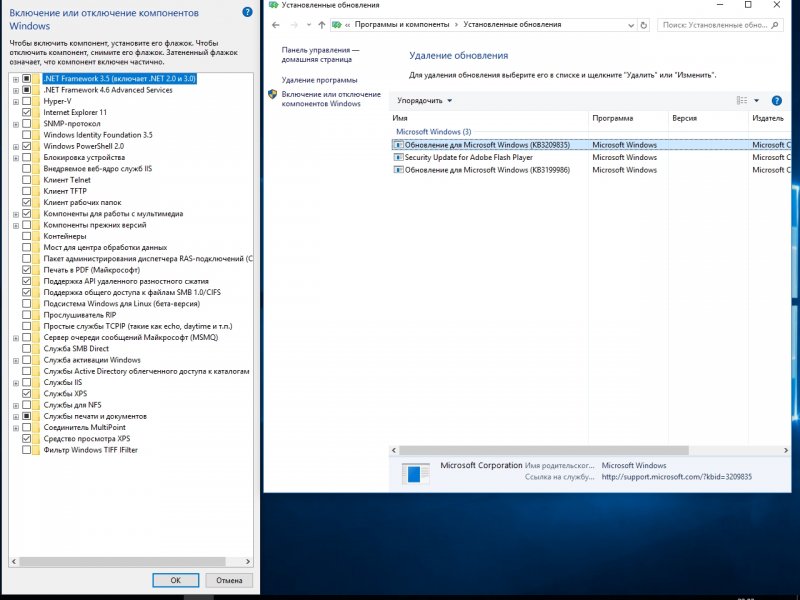This screenshot has height=600, width=800.
Task: Enable Клиент Telnet checkbox
Action: pos(27,180)
